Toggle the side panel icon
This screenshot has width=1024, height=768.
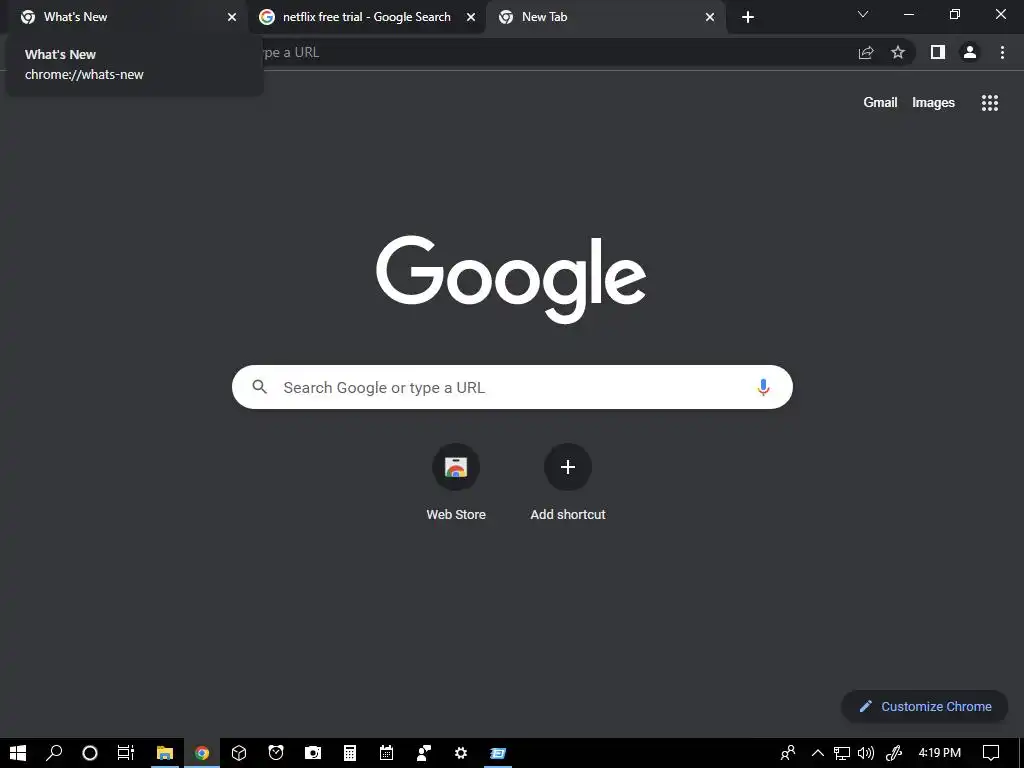pyautogui.click(x=938, y=52)
